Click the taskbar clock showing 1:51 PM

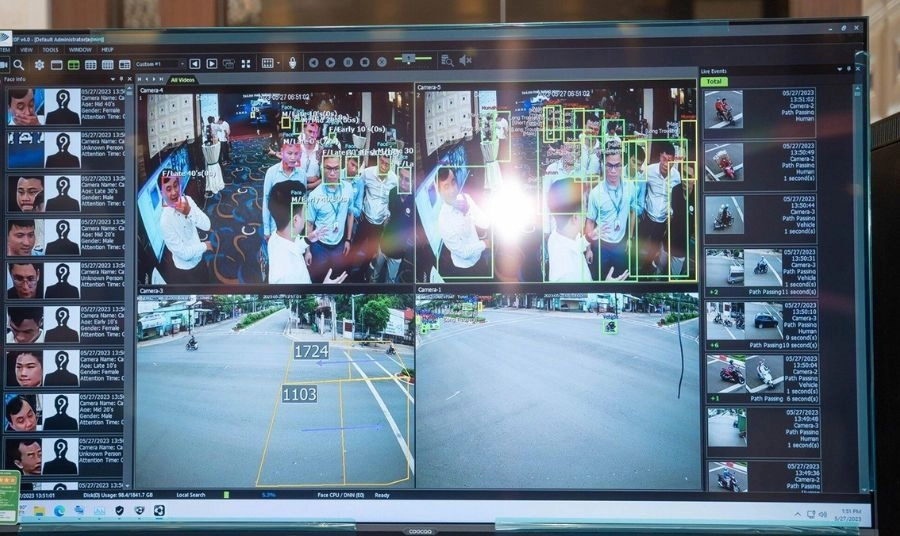[850, 514]
